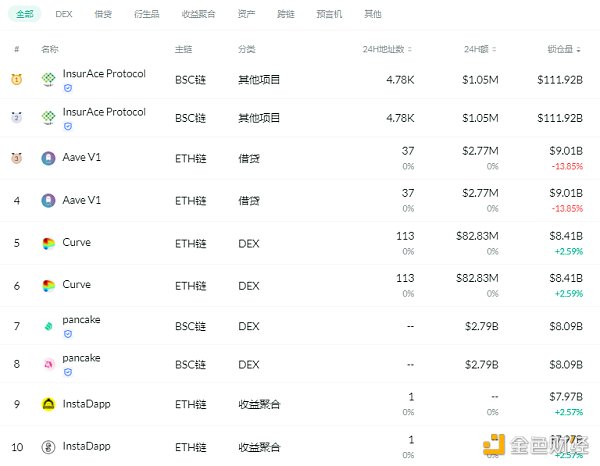Click $111.92B in the gold medal row
Screen dimensions: 600x466
(560, 80)
